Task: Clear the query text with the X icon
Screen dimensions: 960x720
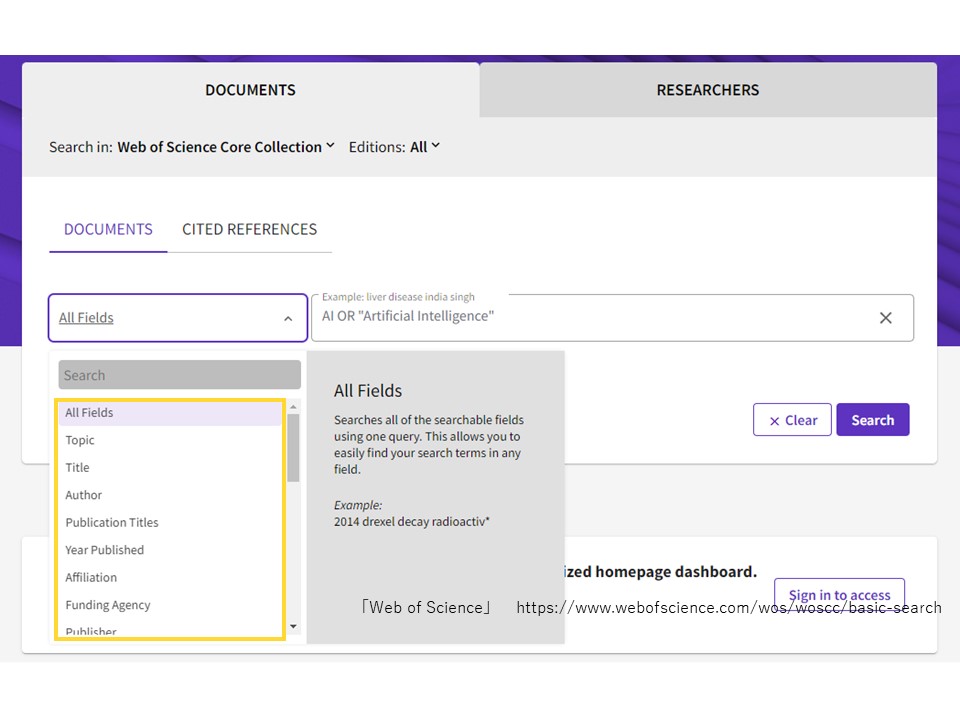Action: [x=885, y=318]
